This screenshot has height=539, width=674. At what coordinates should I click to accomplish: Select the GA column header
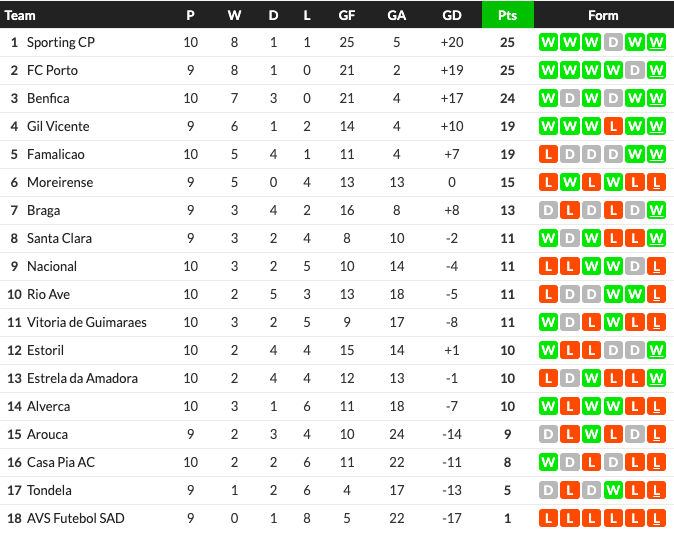(x=397, y=15)
